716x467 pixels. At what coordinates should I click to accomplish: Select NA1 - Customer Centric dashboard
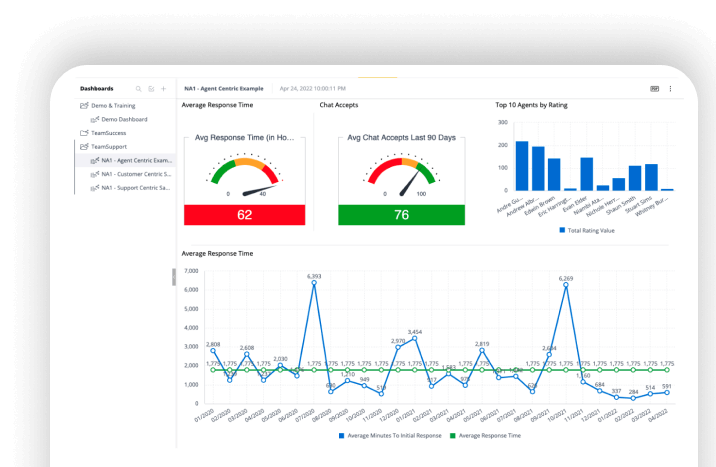point(136,174)
